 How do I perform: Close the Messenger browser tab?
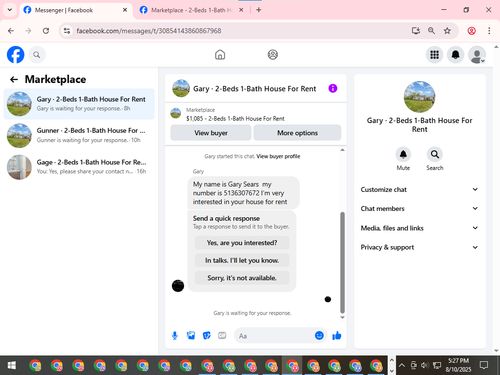tap(125, 10)
